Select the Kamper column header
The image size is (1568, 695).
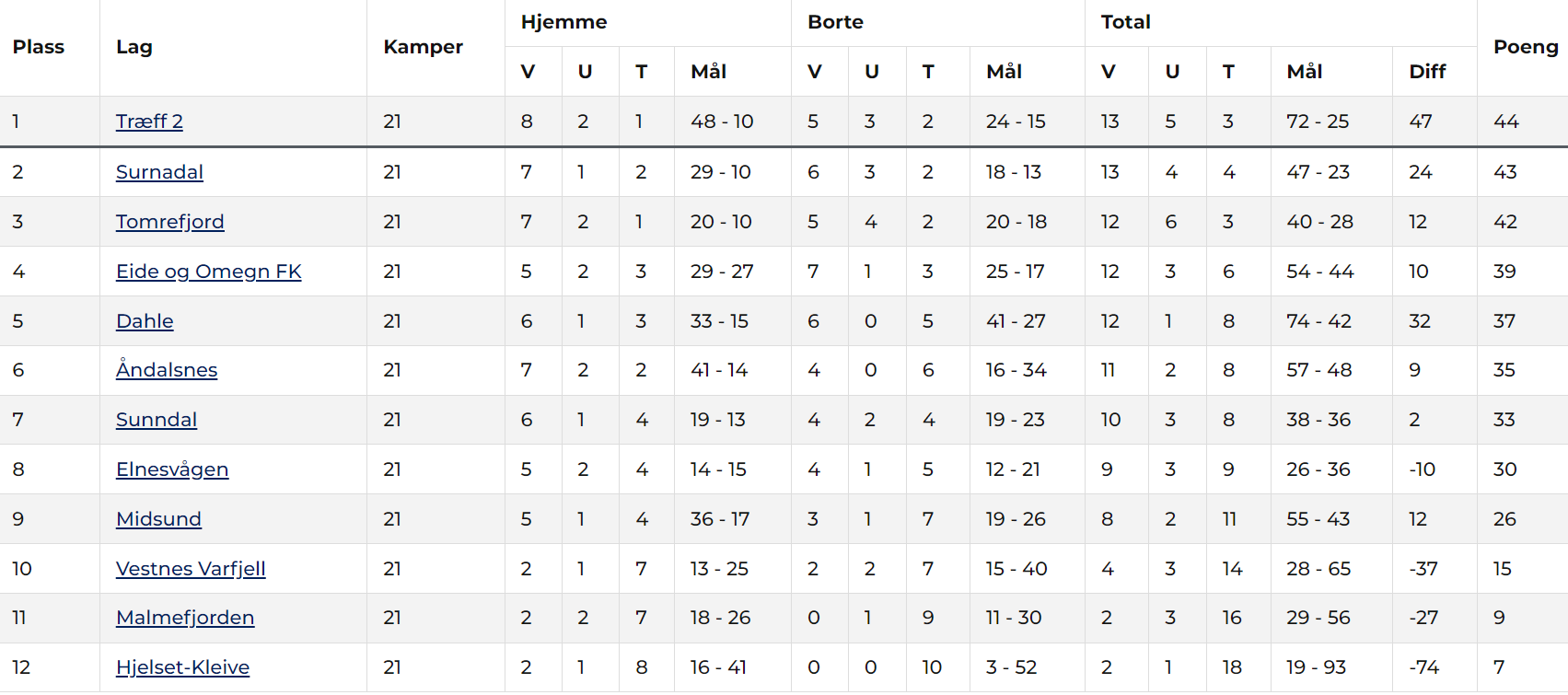[x=423, y=47]
